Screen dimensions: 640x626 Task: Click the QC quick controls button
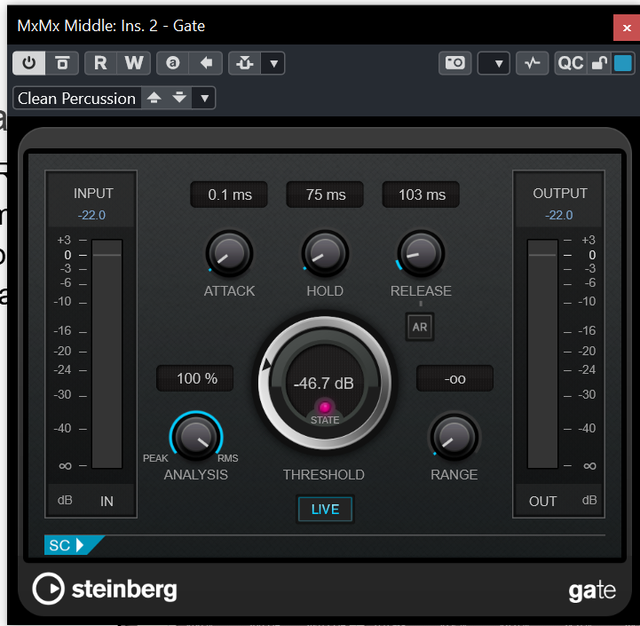[571, 63]
